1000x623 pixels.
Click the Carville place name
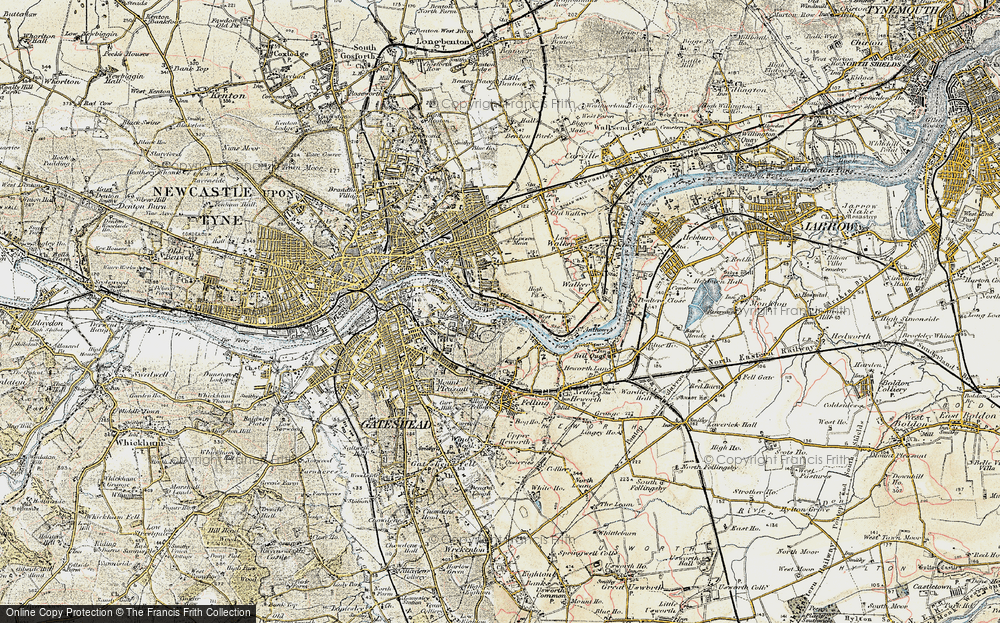[x=582, y=155]
